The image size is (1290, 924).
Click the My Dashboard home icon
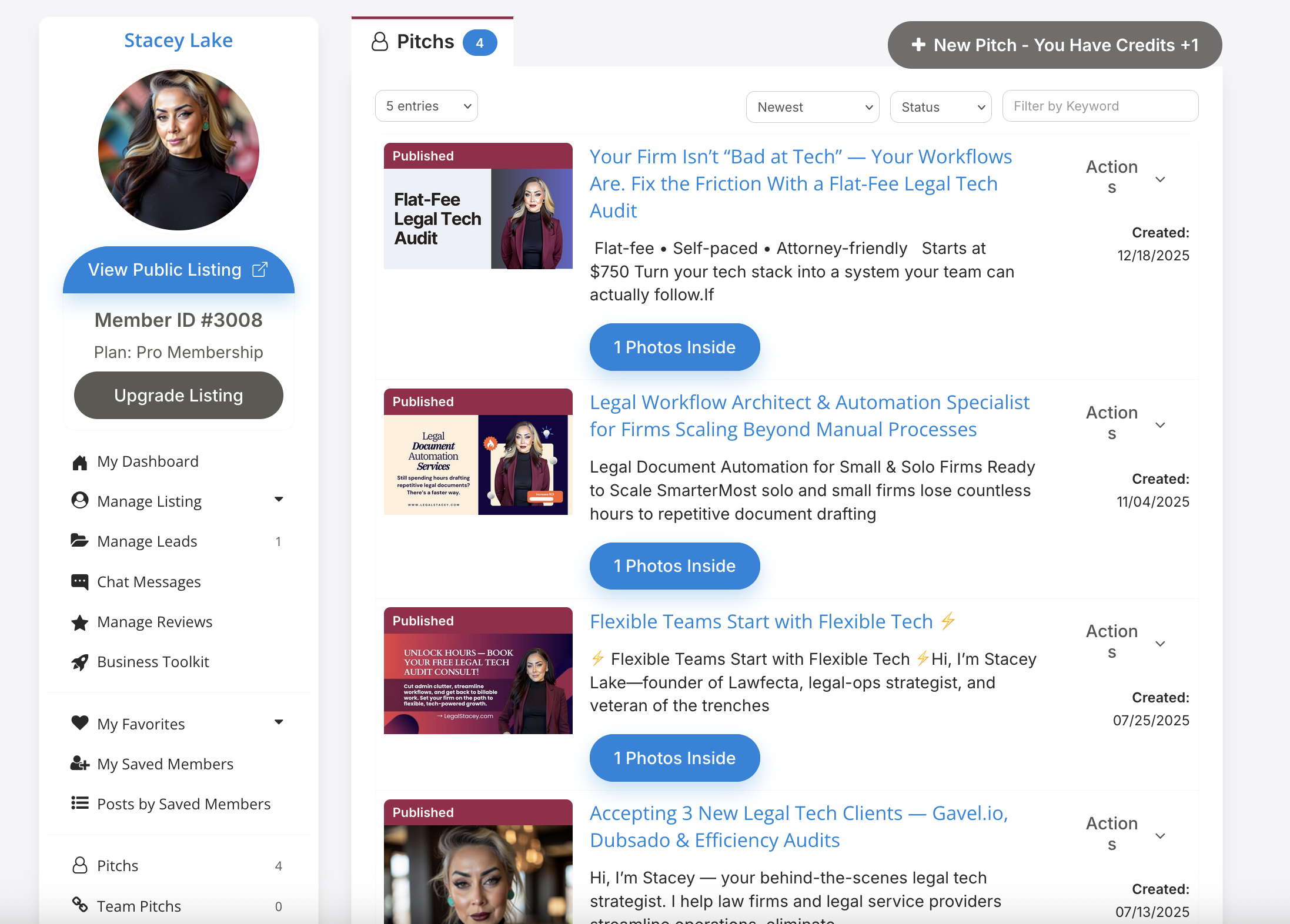79,463
